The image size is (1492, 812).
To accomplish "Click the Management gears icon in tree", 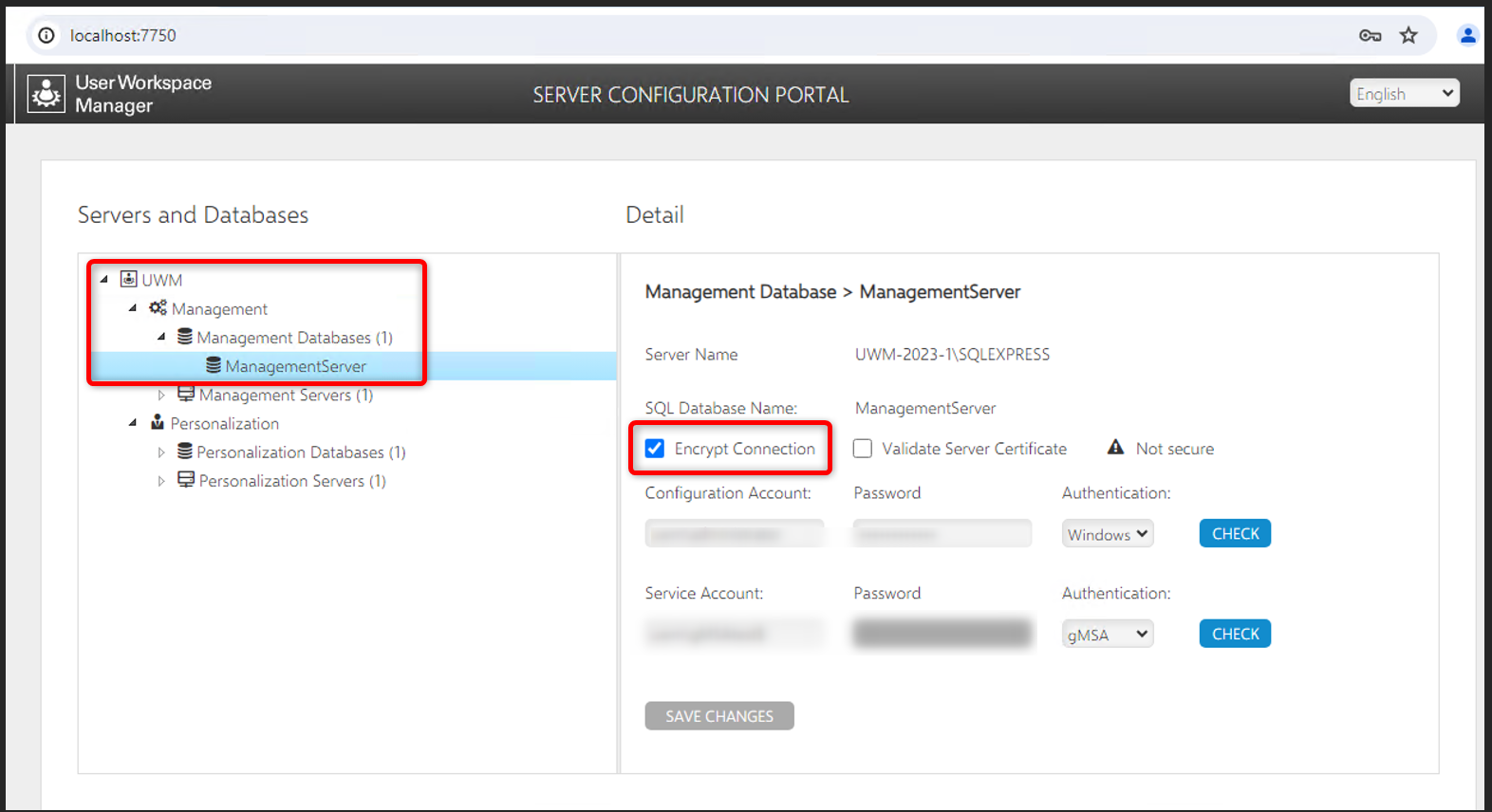I will (x=158, y=308).
